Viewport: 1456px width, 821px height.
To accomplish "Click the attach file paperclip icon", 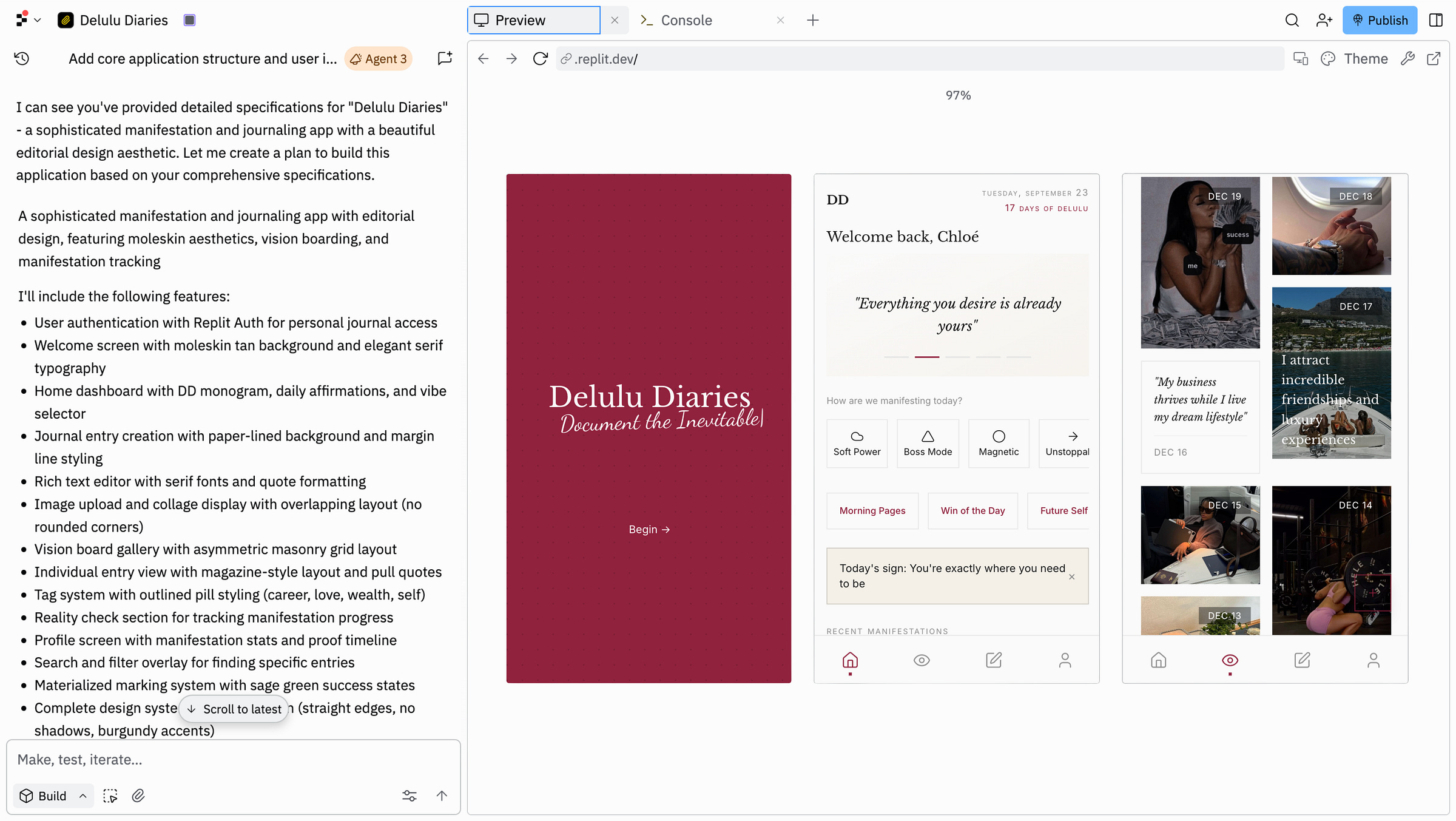I will click(138, 796).
